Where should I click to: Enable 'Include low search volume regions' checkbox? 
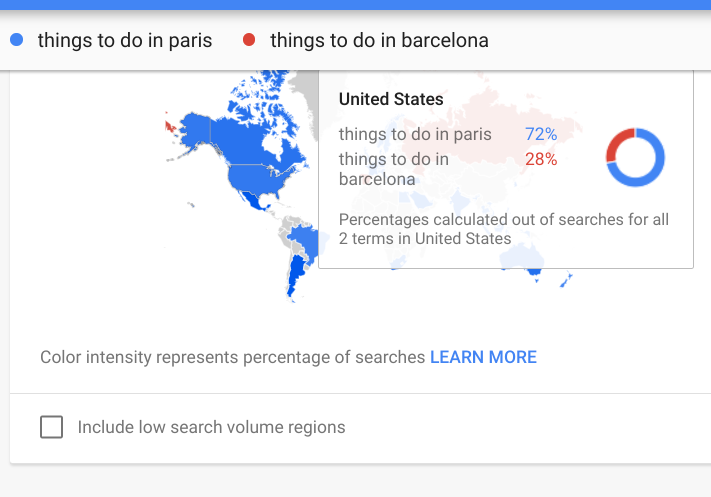tap(52, 427)
